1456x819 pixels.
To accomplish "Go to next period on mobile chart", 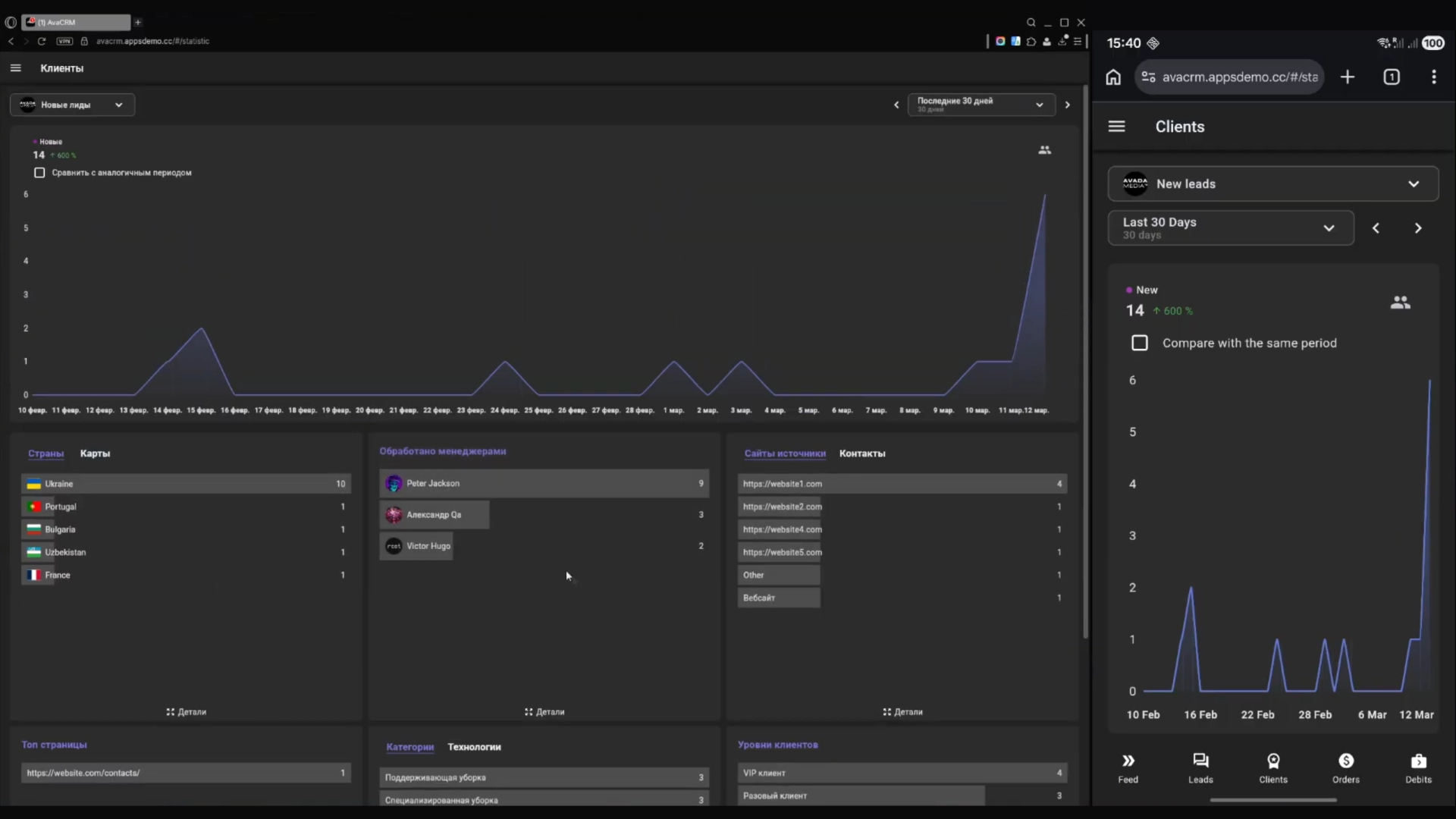I will tap(1417, 228).
